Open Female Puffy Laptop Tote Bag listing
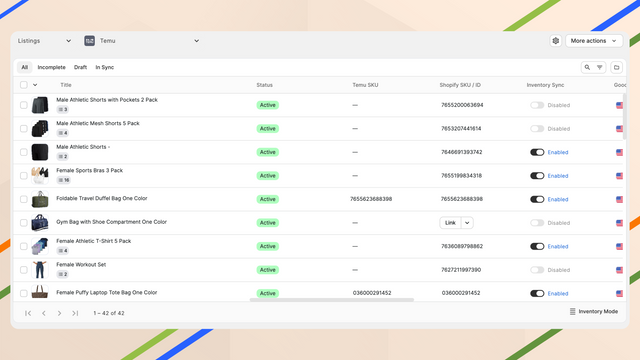Screen dimensions: 640x360 click(x=107, y=293)
